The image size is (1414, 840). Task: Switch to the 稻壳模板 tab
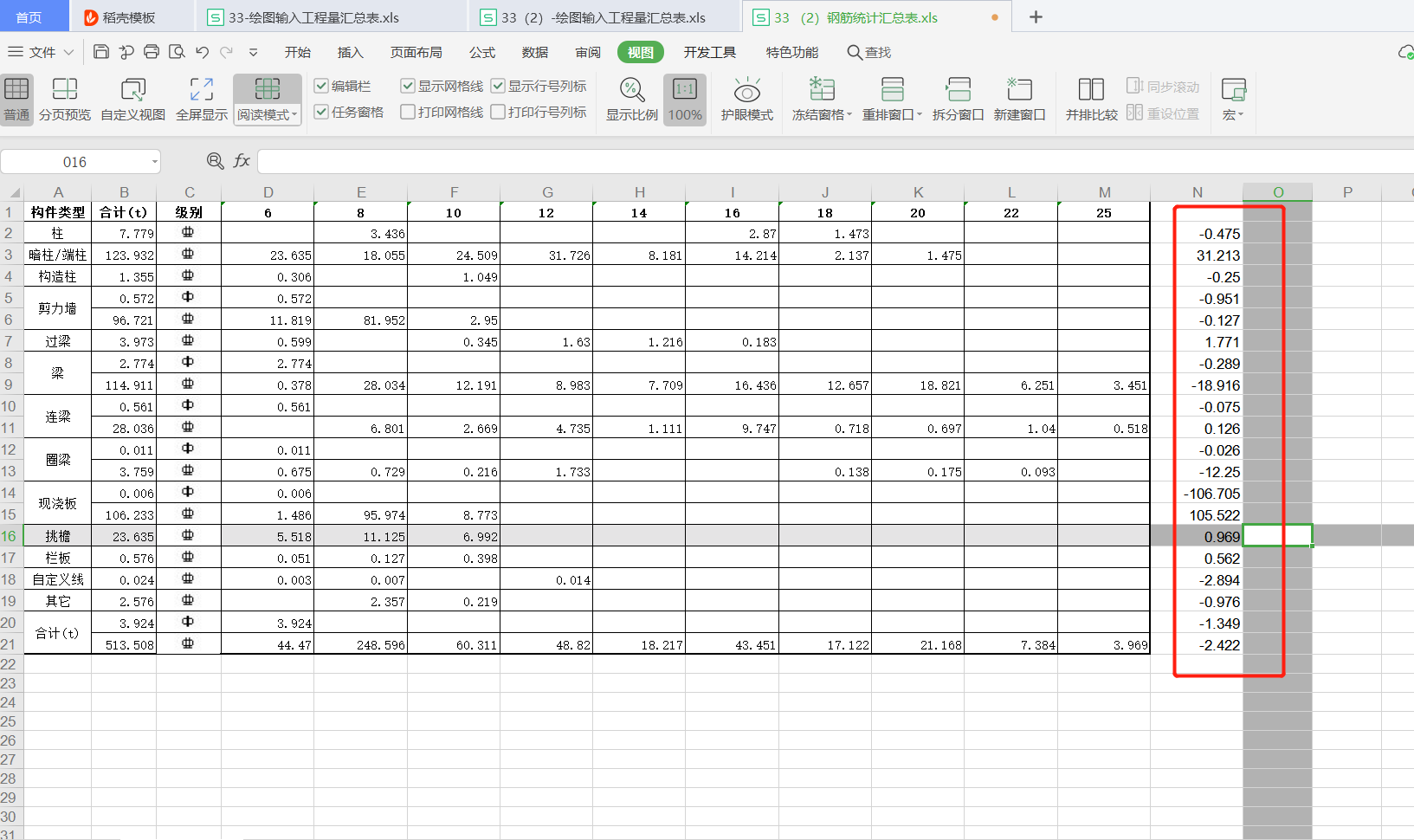point(132,17)
